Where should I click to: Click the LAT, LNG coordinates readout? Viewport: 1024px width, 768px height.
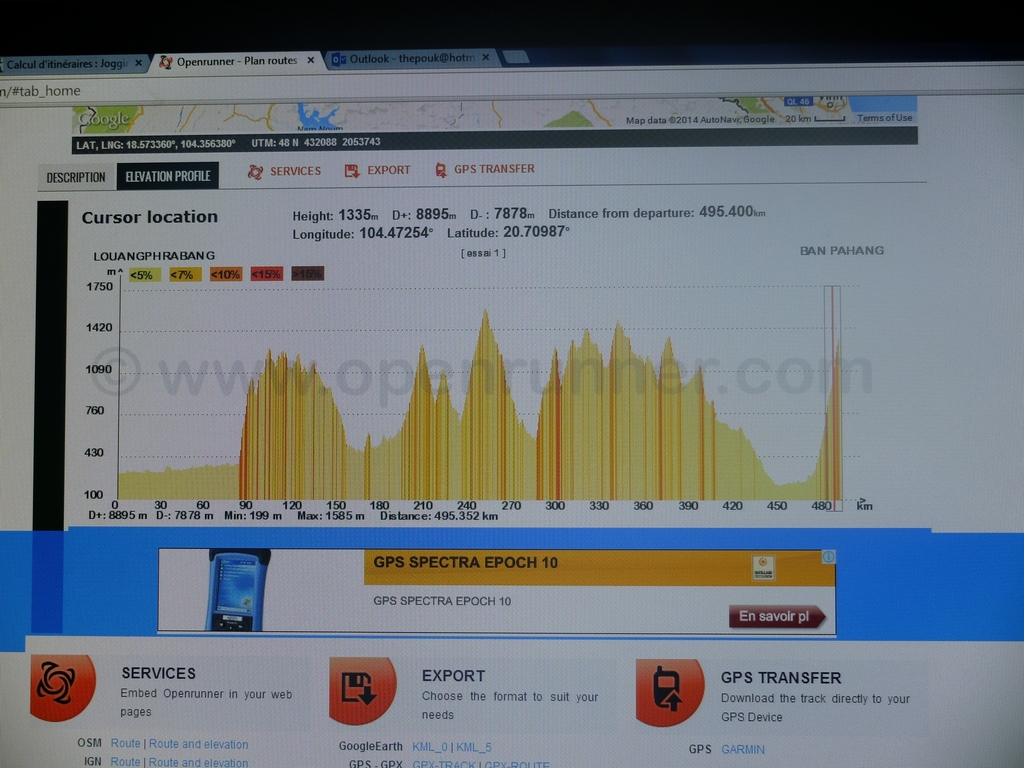[x=155, y=144]
